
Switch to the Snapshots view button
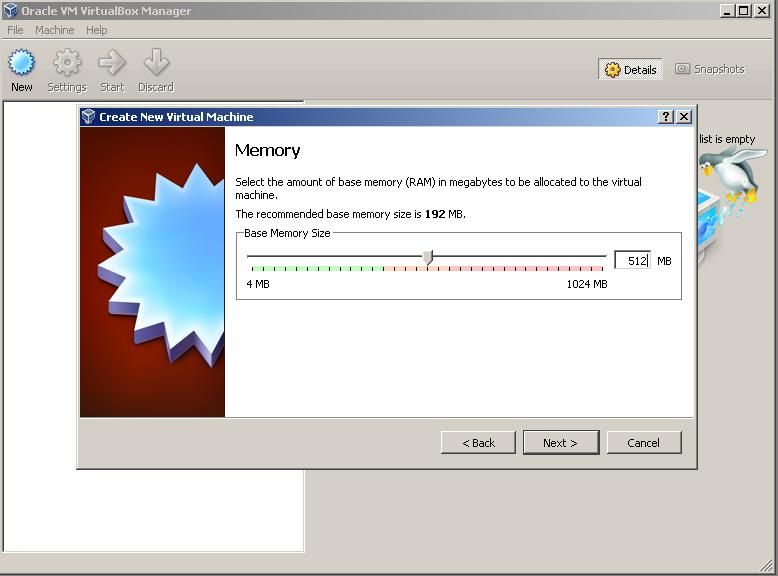pos(710,69)
